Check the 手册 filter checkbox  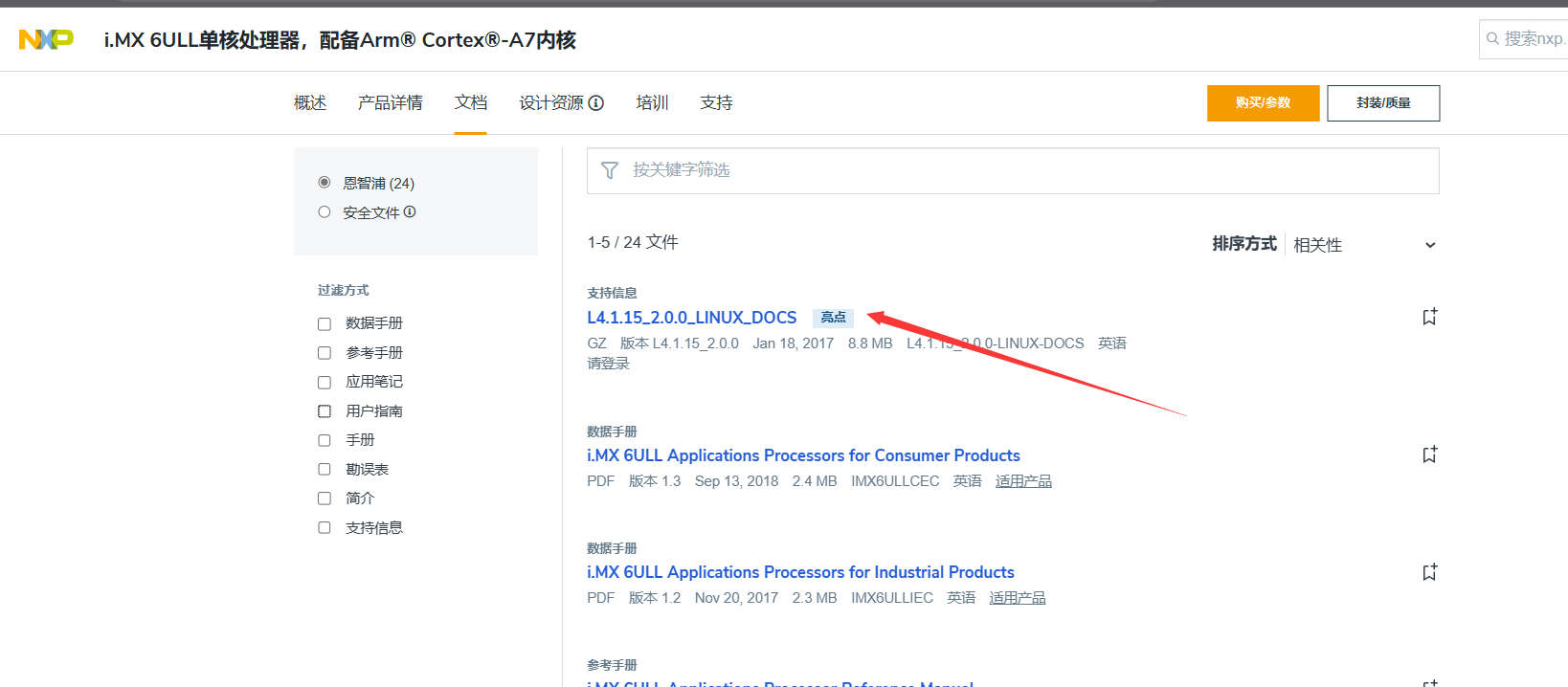click(x=325, y=440)
